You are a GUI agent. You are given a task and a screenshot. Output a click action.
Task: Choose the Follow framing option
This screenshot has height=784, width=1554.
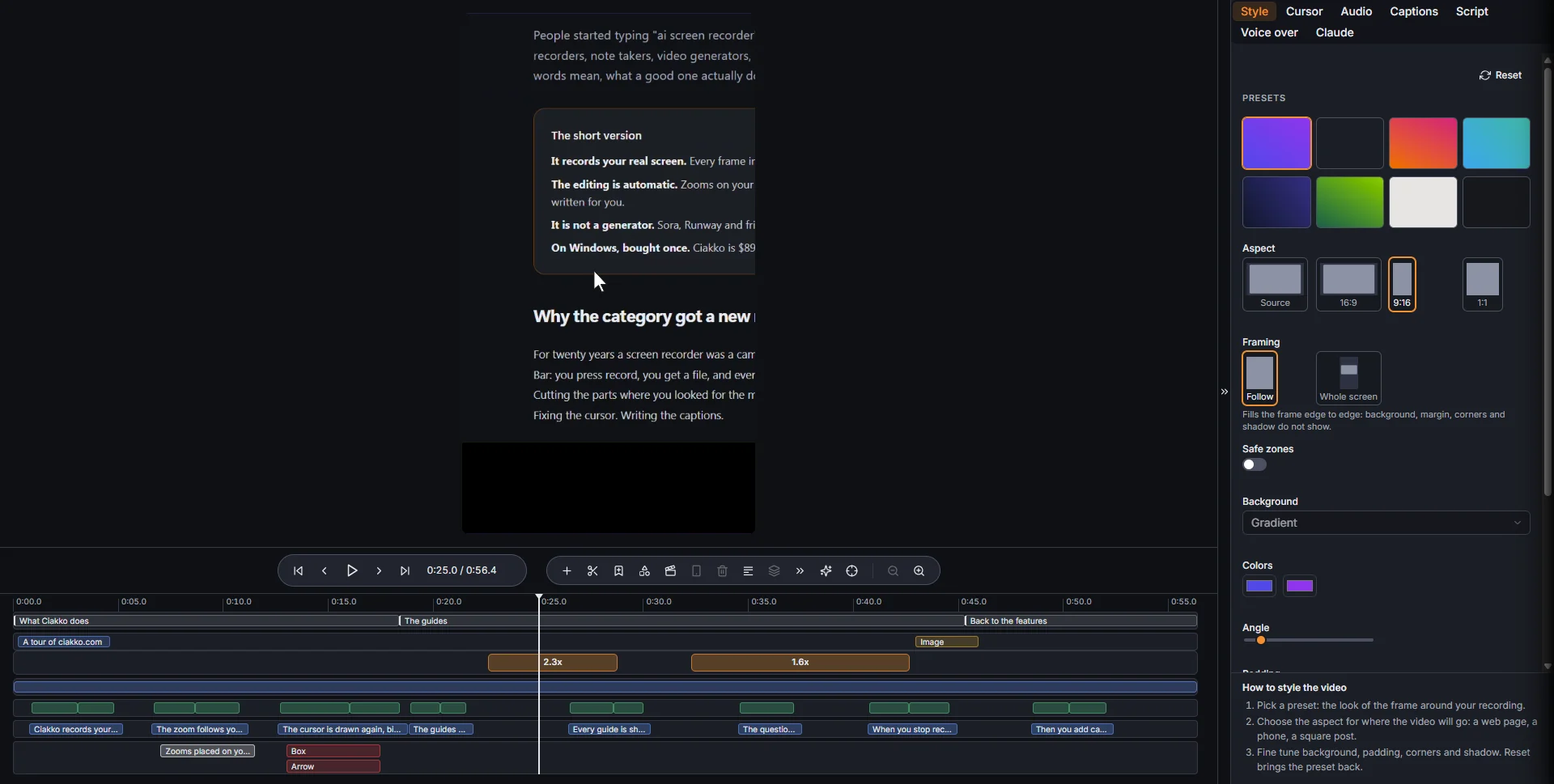click(1259, 378)
